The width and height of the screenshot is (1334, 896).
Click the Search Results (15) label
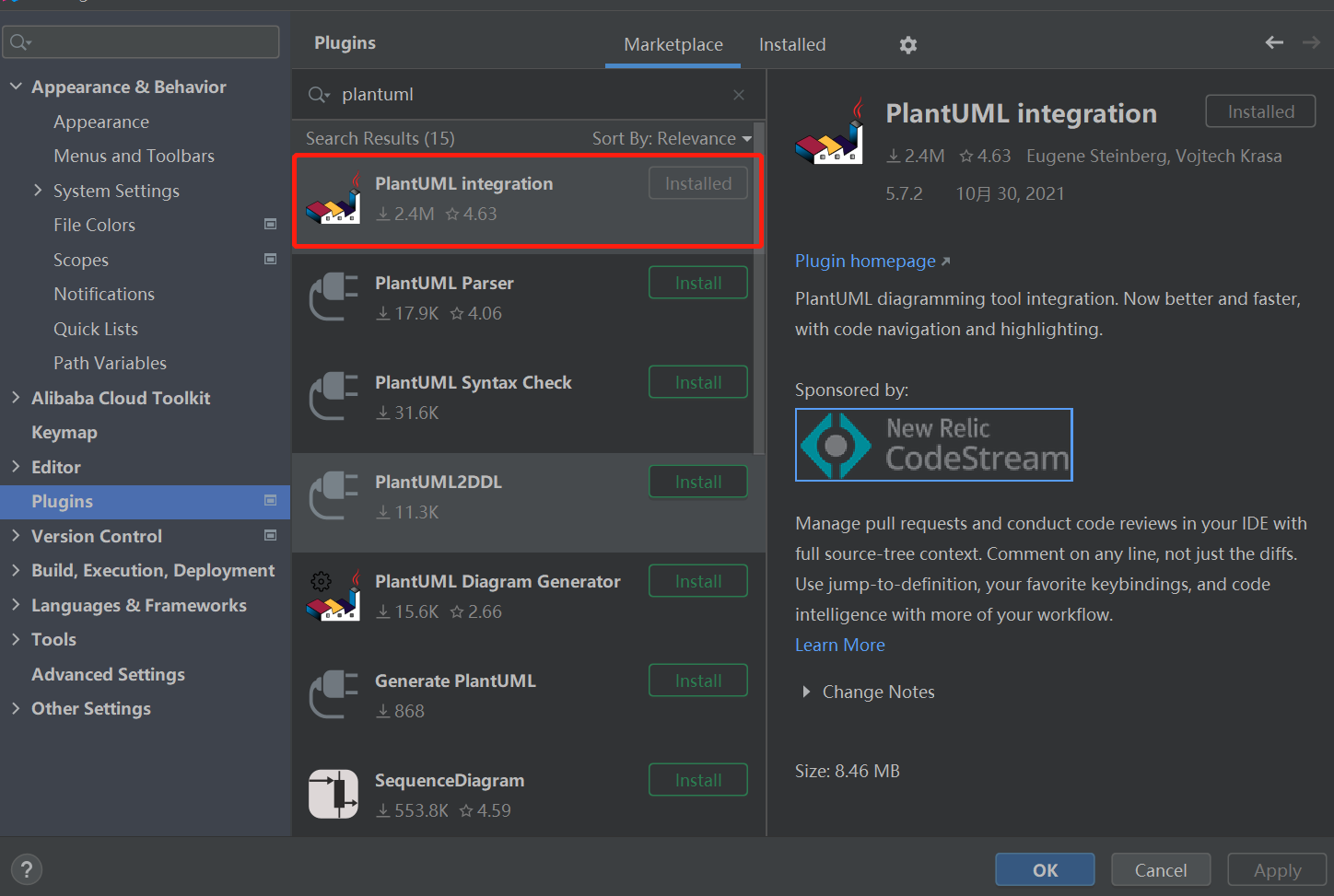(380, 138)
